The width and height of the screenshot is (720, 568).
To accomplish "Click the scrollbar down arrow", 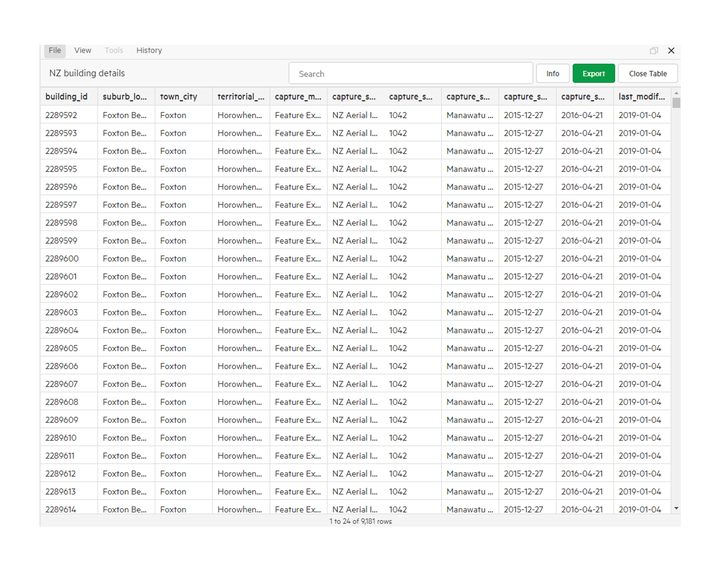I will (x=676, y=508).
